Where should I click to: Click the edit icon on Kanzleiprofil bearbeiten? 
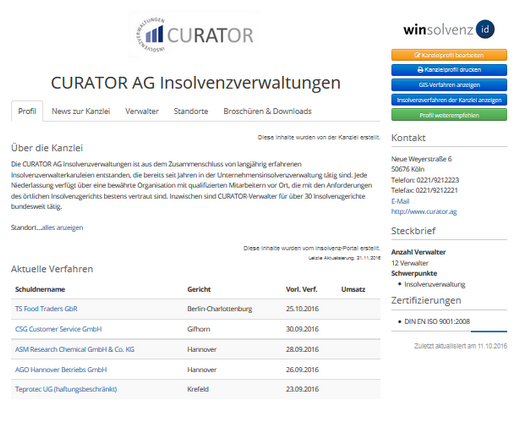click(x=417, y=55)
